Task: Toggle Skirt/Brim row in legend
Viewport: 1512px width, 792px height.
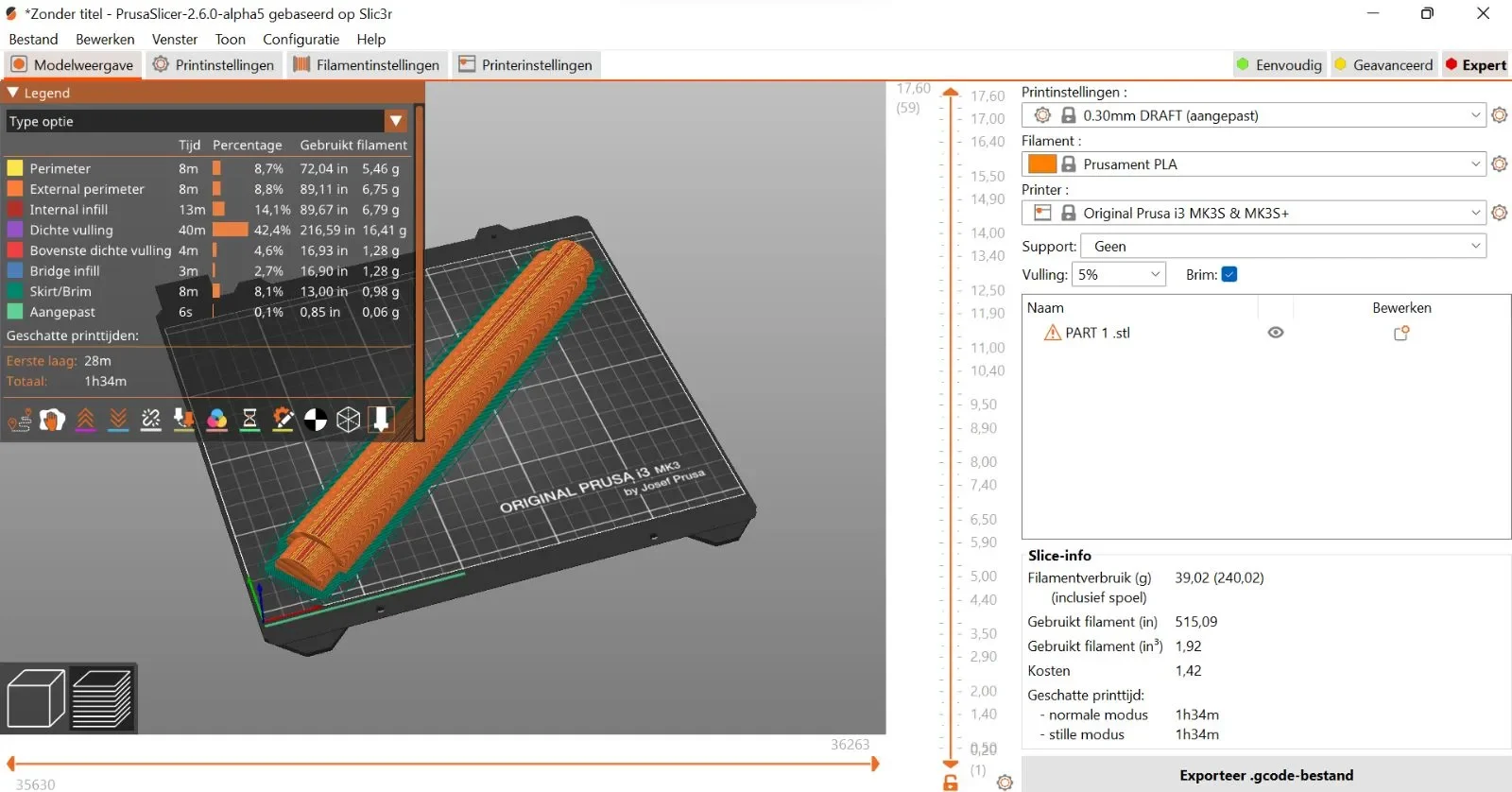Action: pyautogui.click(x=207, y=291)
